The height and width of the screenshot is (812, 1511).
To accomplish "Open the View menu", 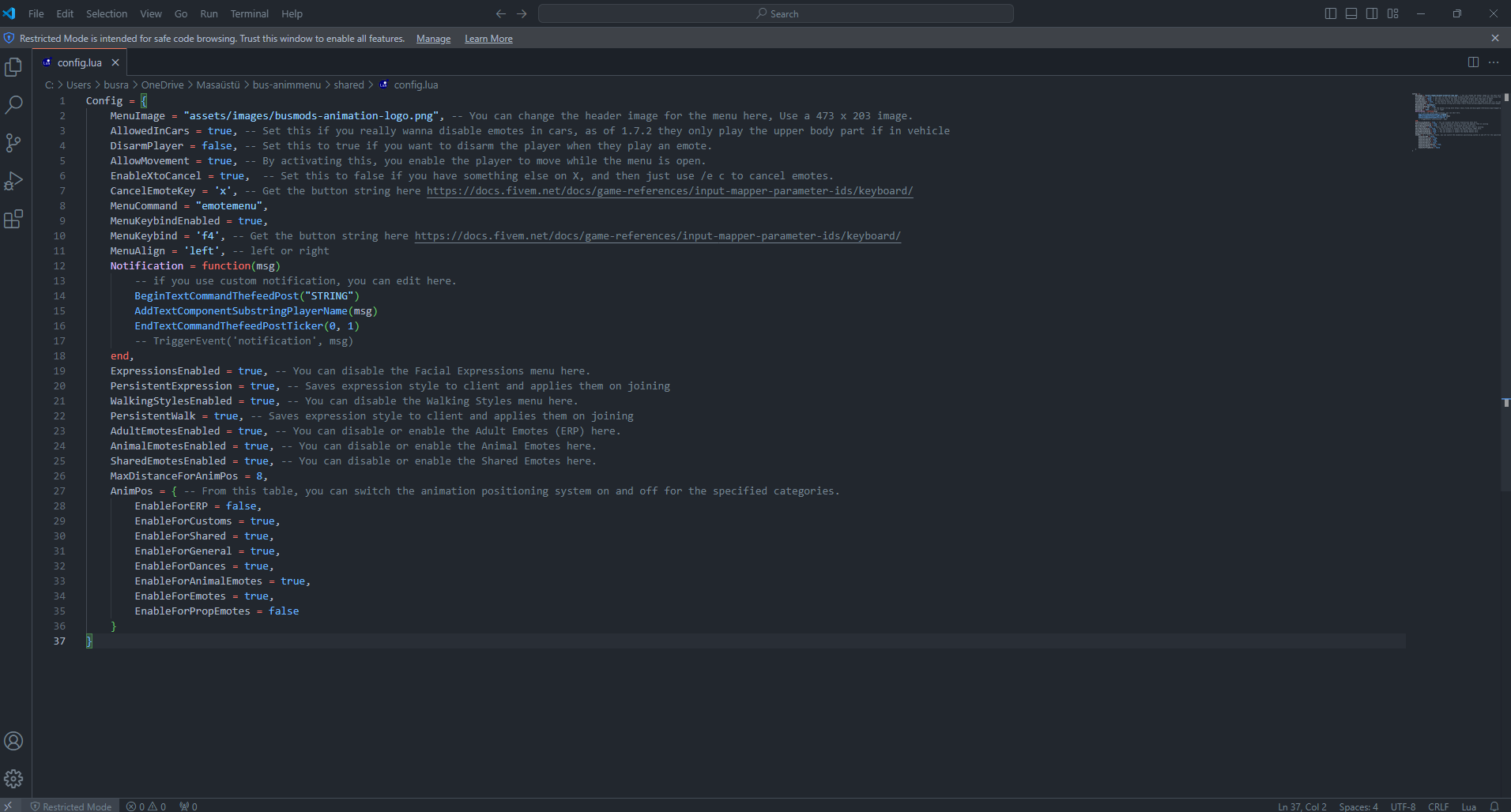I will [x=151, y=13].
